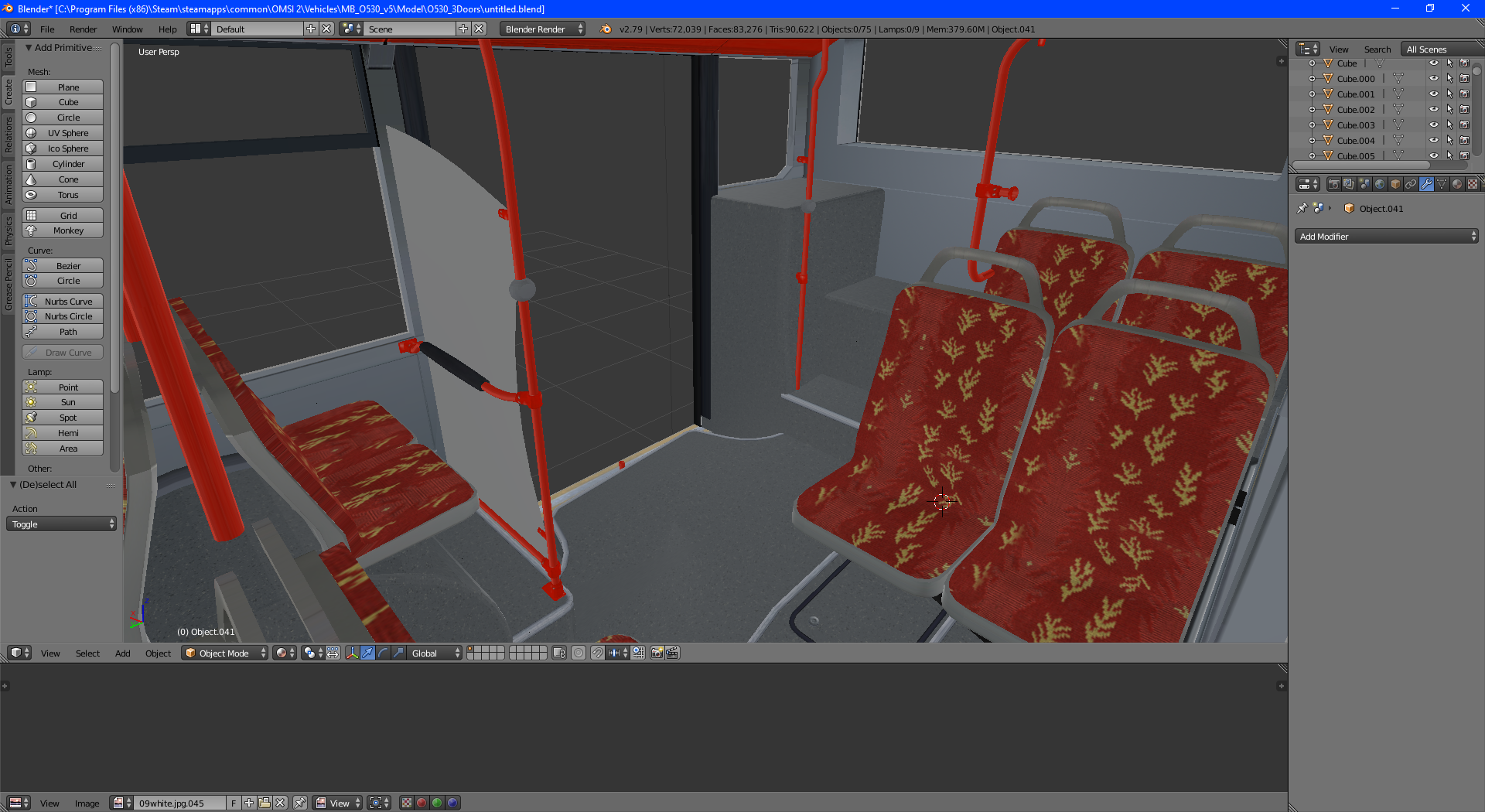1485x812 pixels.
Task: Open the World properties globe icon
Action: pyautogui.click(x=1380, y=184)
